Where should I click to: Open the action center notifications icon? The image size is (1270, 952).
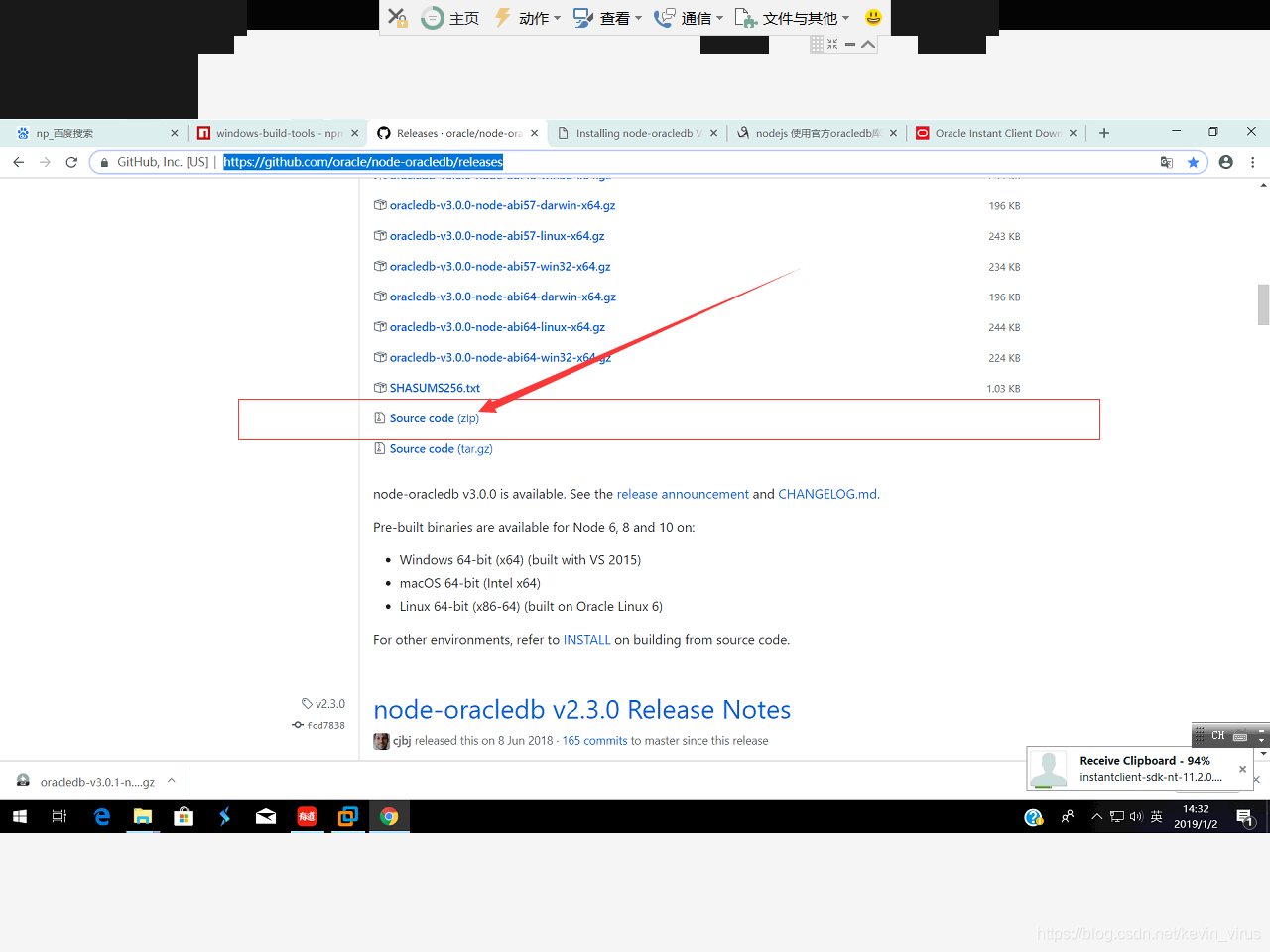coord(1246,817)
